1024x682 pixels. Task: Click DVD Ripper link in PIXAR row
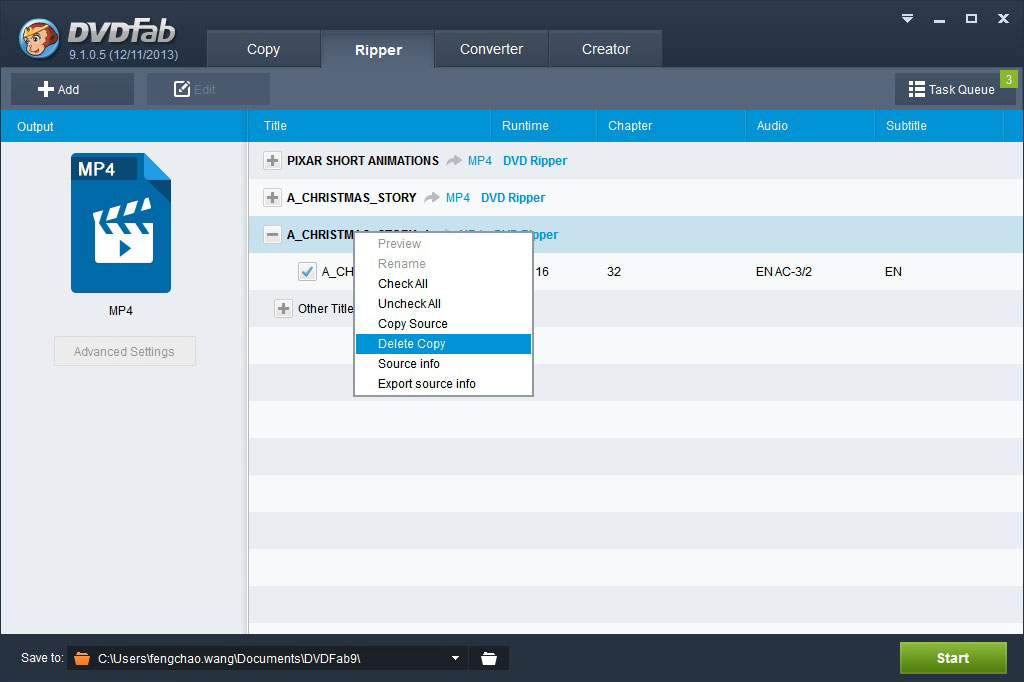535,161
